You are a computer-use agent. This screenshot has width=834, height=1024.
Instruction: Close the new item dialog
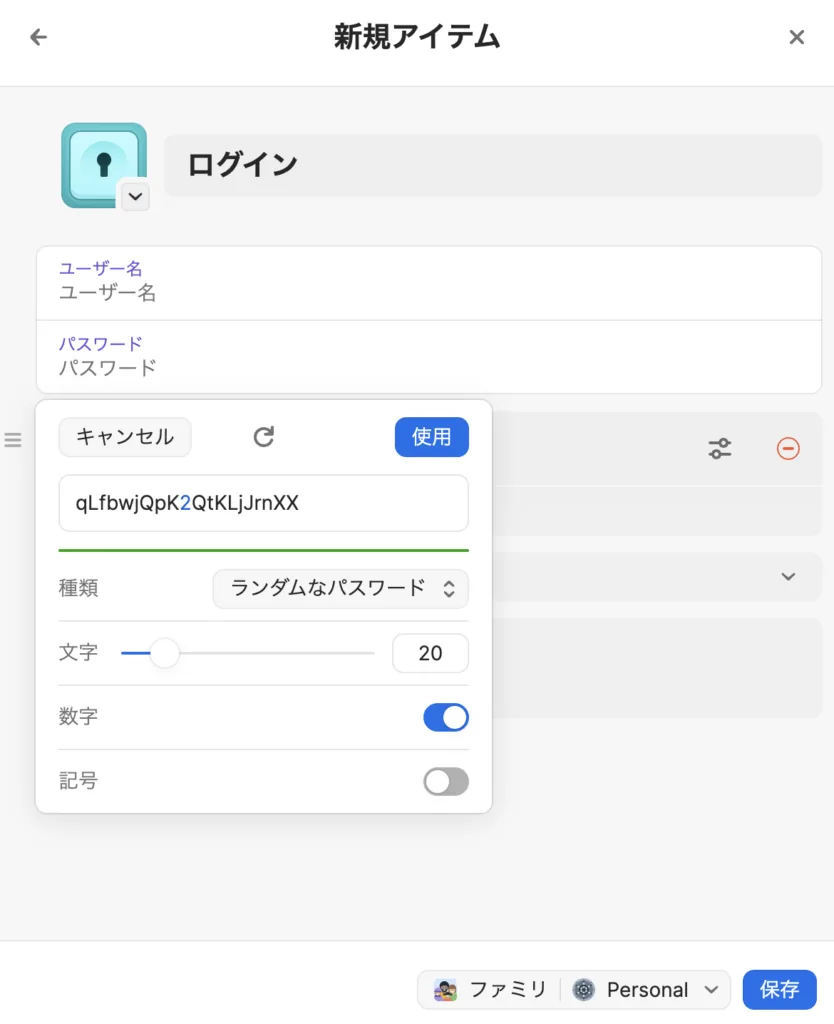coord(796,38)
